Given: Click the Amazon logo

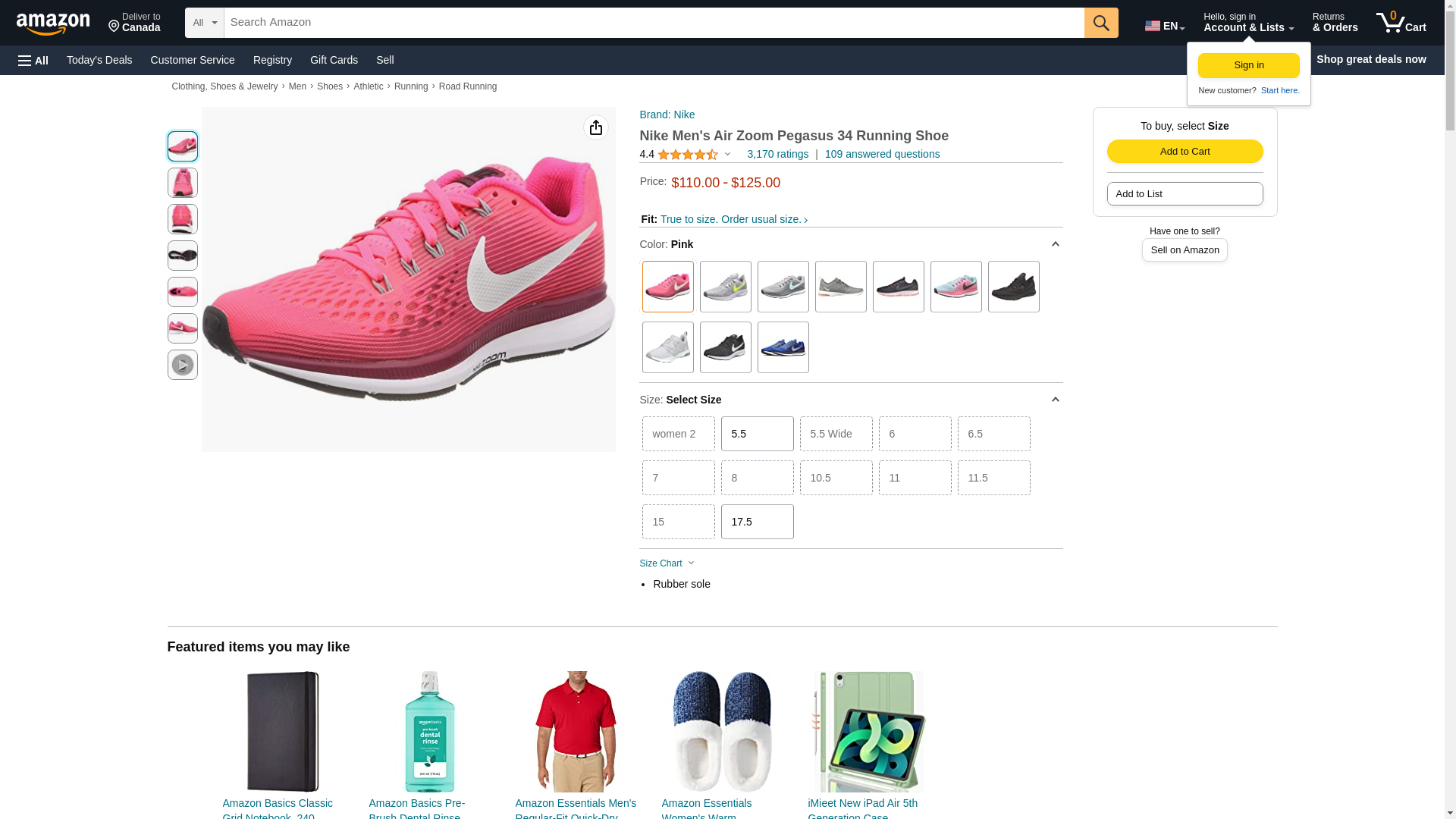Looking at the screenshot, I should (x=53, y=24).
